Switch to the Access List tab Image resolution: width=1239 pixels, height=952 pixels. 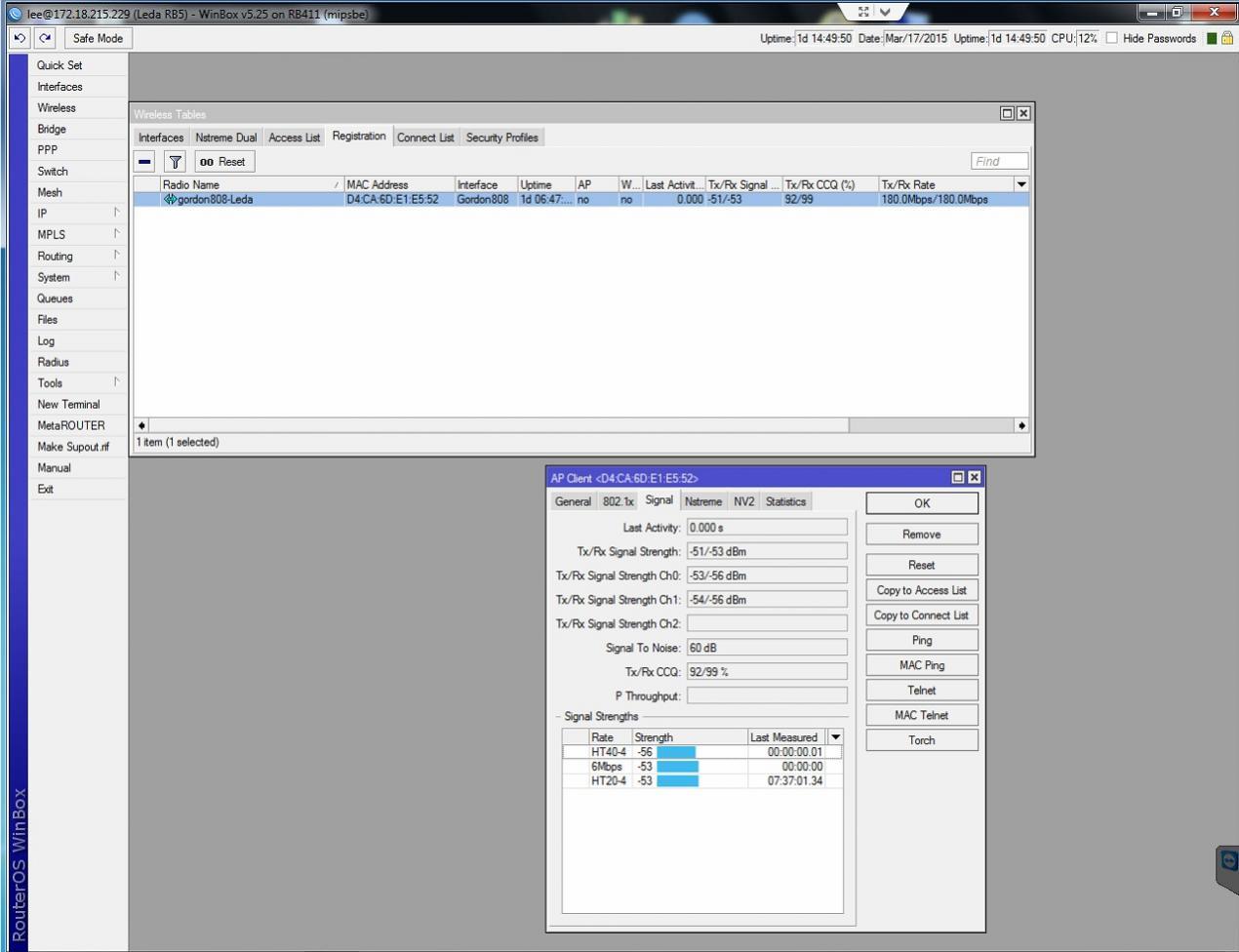294,138
